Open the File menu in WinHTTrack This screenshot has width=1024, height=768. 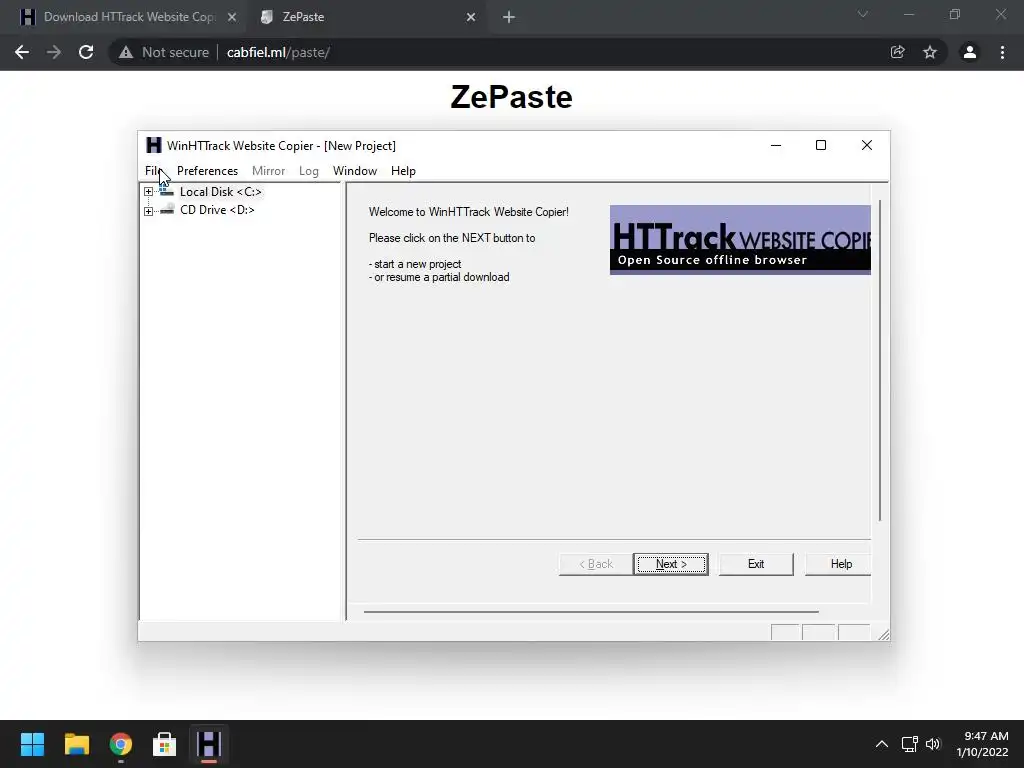point(153,171)
